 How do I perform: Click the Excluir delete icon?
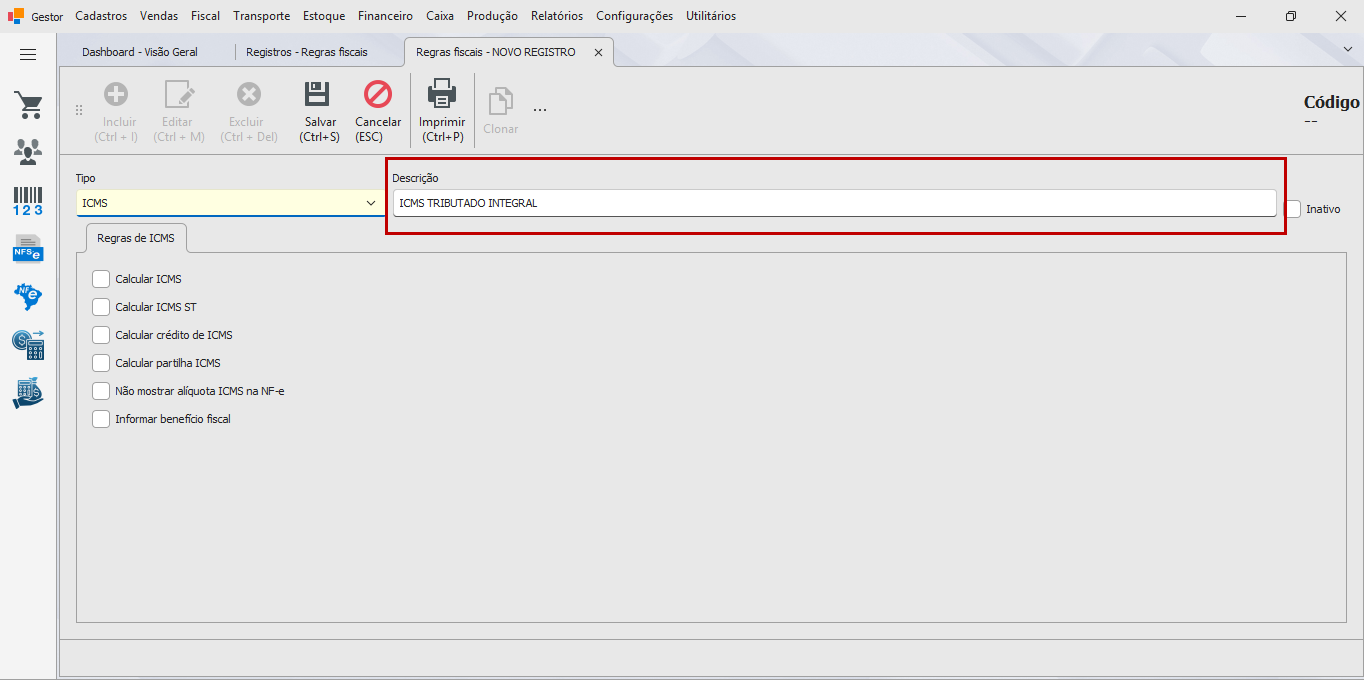point(249,95)
